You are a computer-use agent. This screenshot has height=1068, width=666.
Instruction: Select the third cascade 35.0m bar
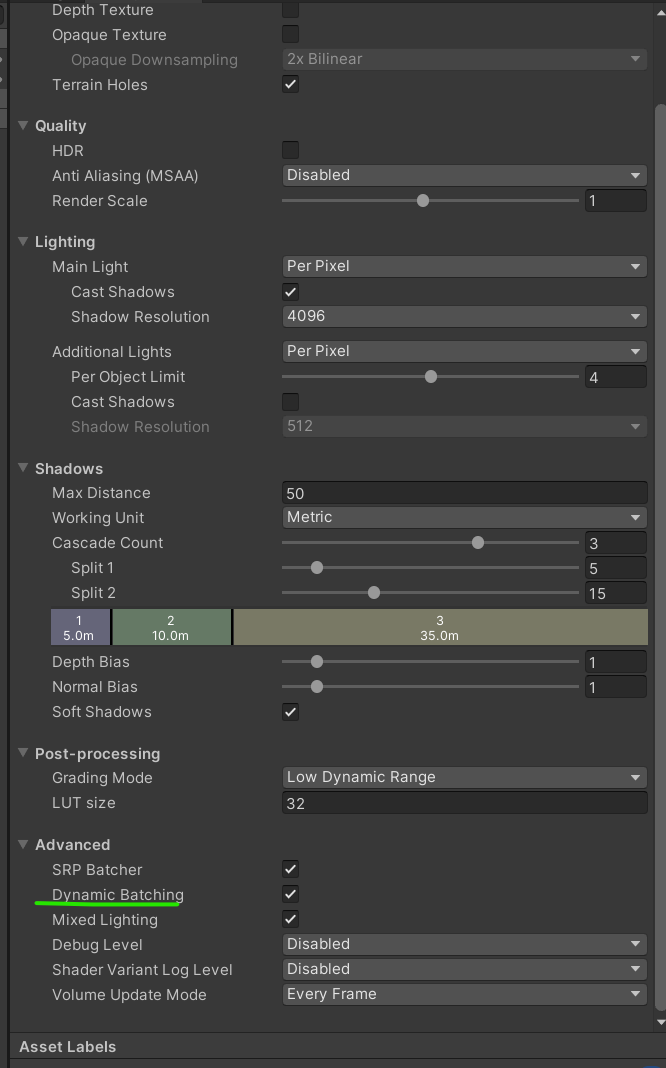pos(440,628)
